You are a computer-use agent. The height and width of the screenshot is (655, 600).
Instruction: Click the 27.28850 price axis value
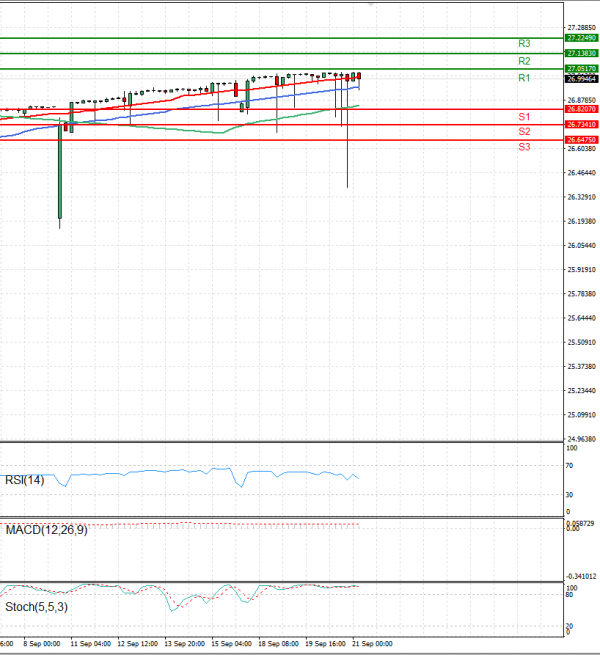coord(581,28)
